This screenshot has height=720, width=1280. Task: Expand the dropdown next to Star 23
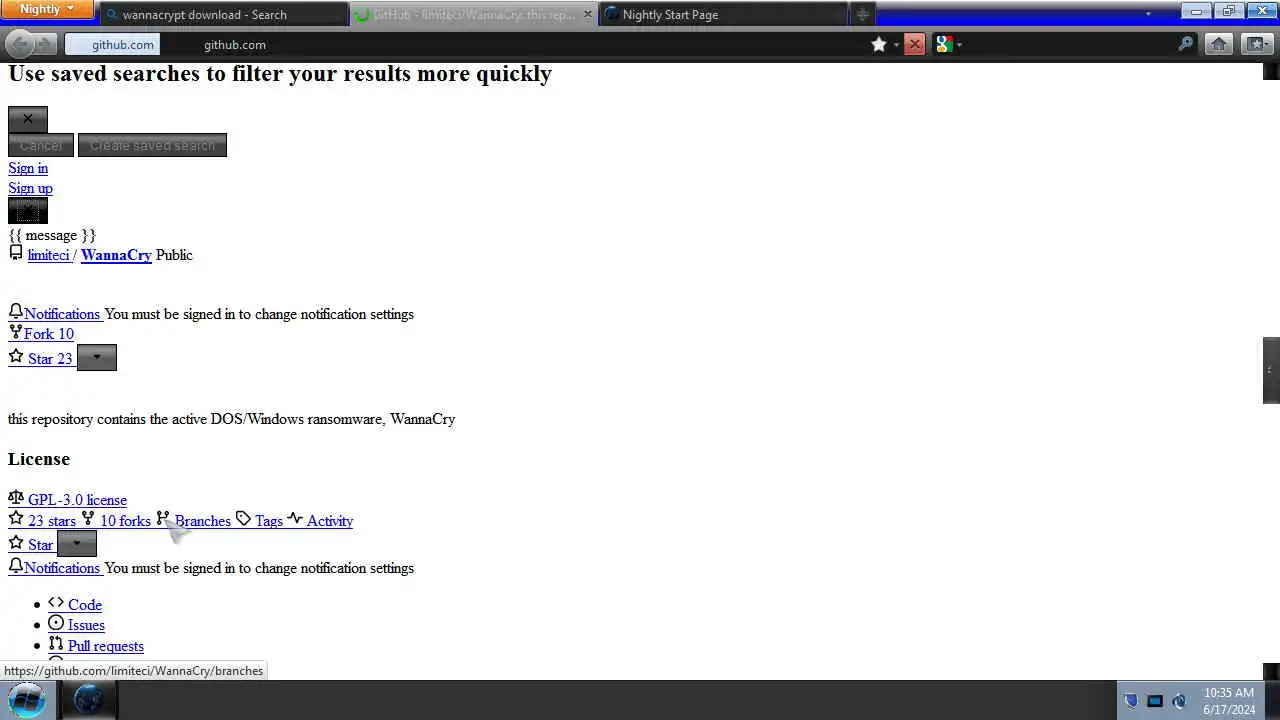[x=97, y=357]
